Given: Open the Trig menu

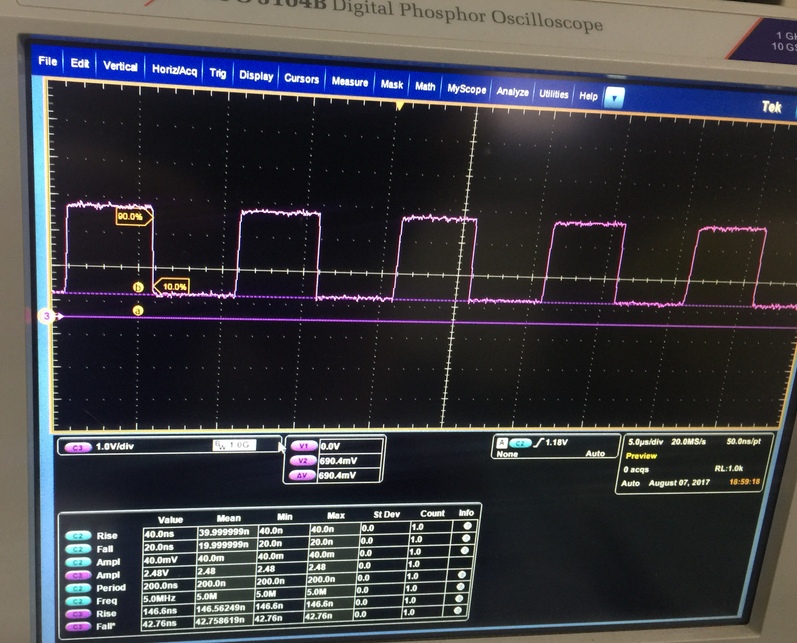Looking at the screenshot, I should coord(218,73).
